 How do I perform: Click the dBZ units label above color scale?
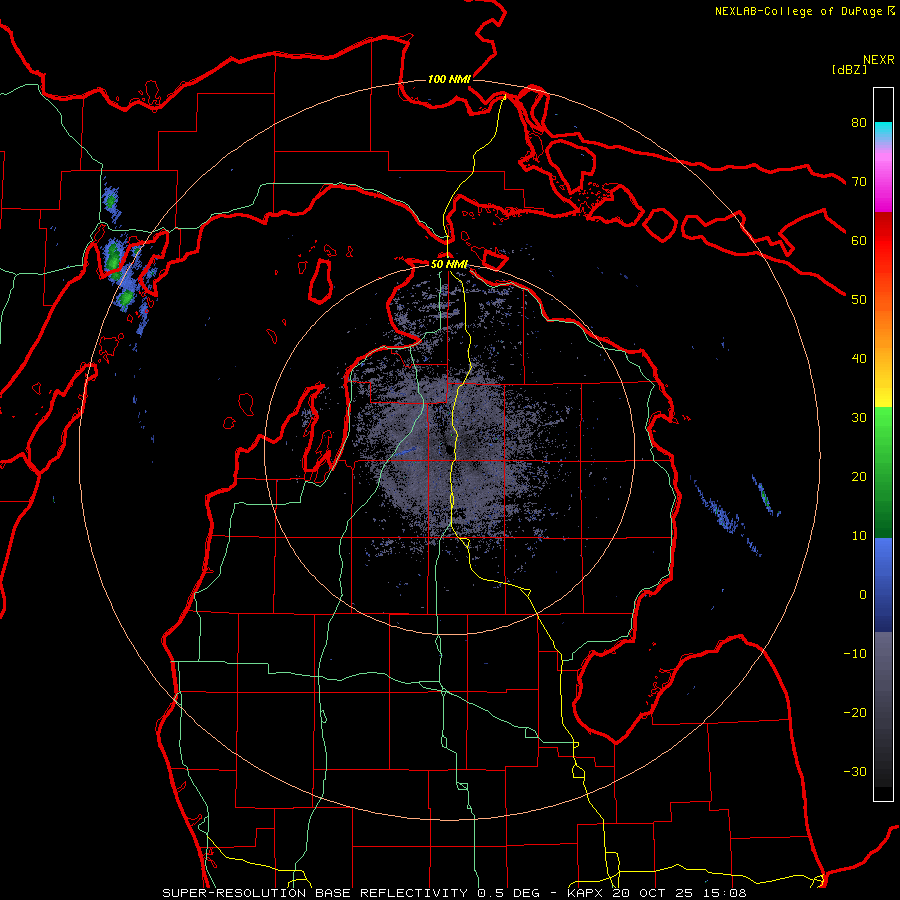pos(849,69)
